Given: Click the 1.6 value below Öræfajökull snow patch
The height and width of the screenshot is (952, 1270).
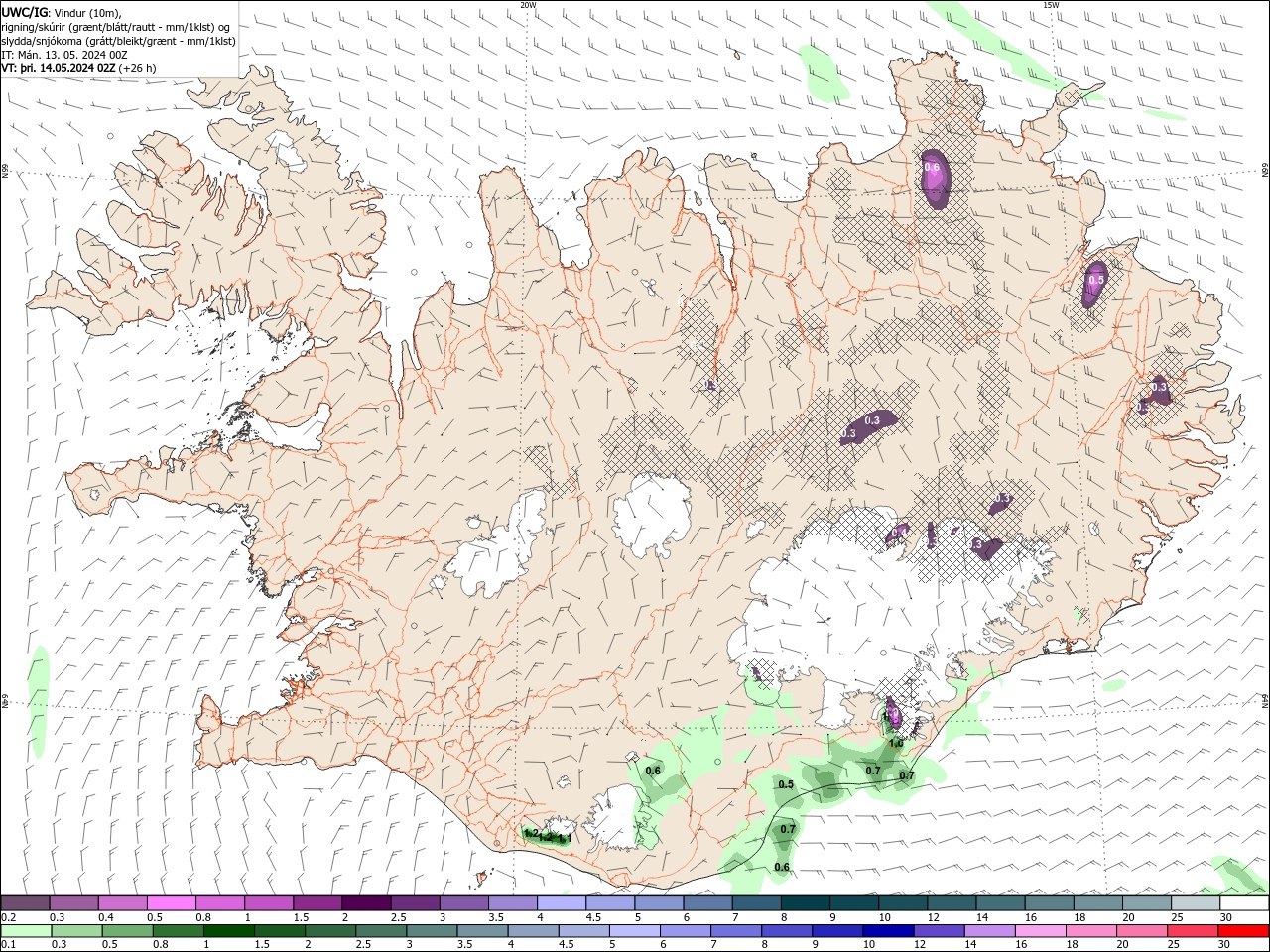Looking at the screenshot, I should [x=896, y=743].
